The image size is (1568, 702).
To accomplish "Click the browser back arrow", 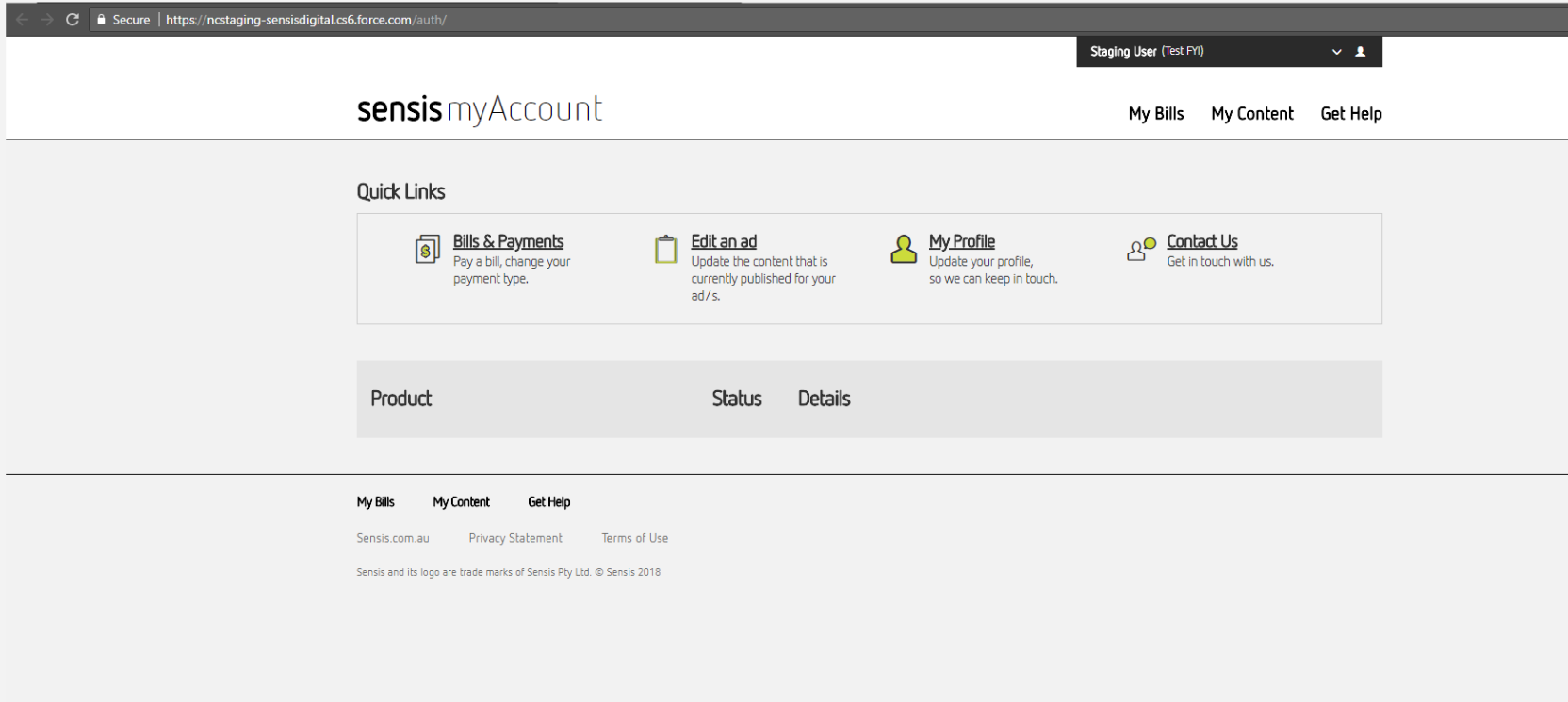I will point(22,20).
